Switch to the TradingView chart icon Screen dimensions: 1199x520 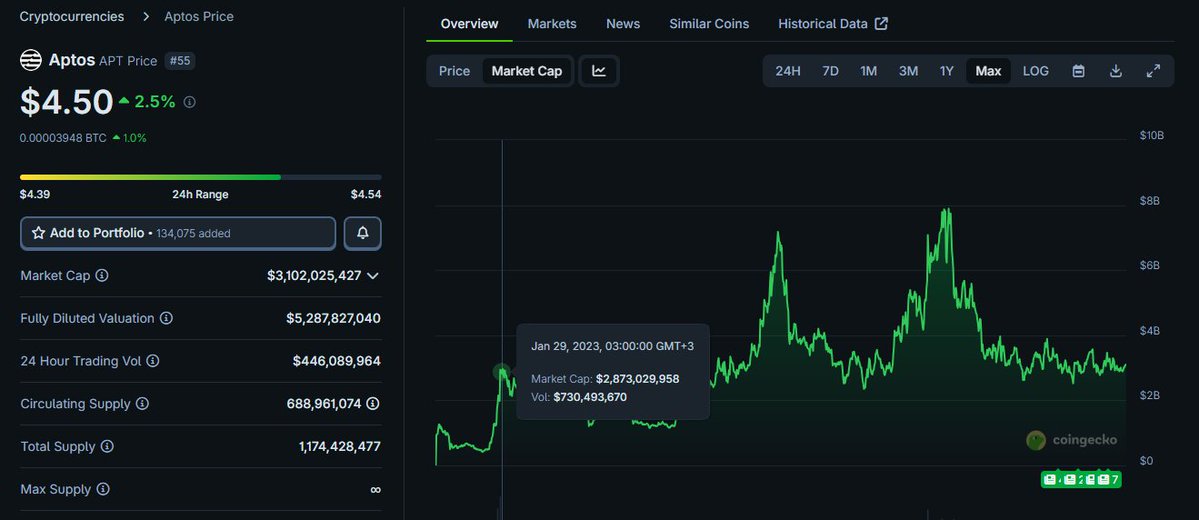[x=599, y=71]
